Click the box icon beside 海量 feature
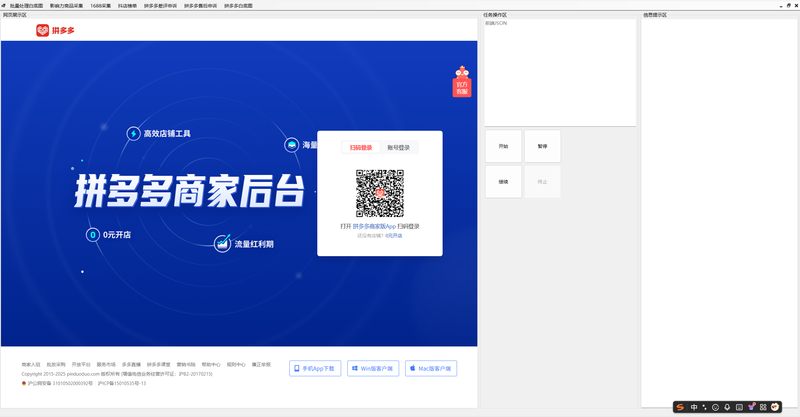 point(292,145)
